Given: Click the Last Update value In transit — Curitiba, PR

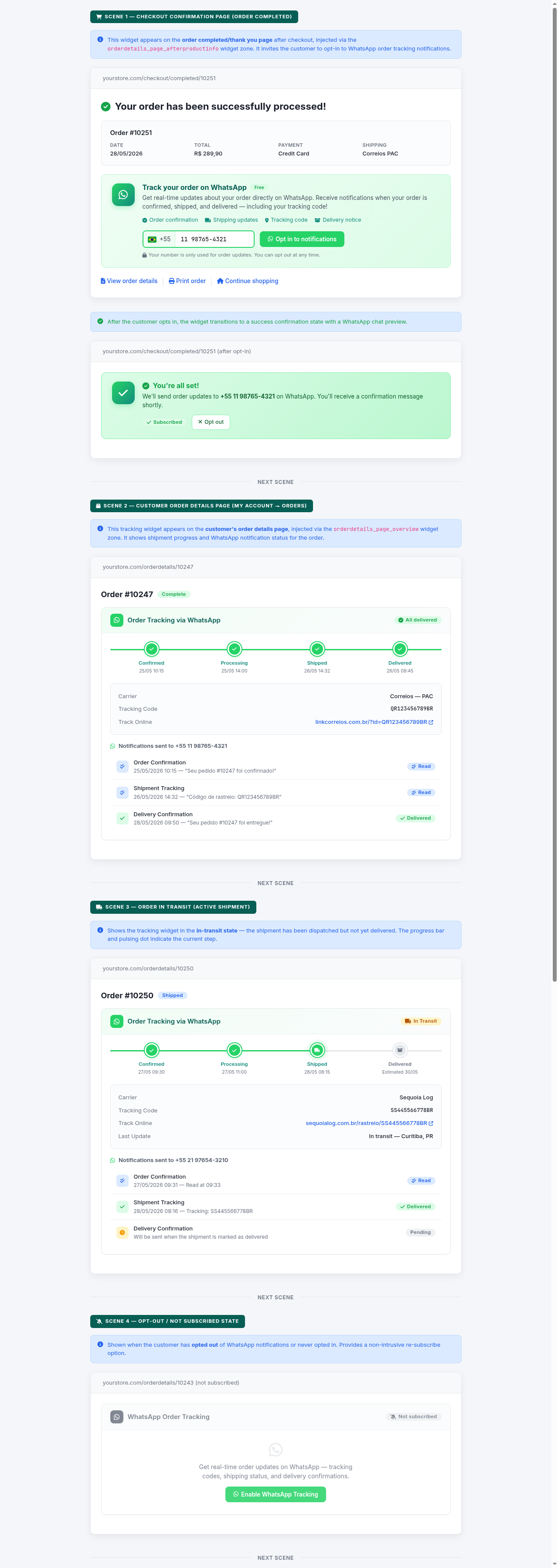Looking at the screenshot, I should (401, 1136).
